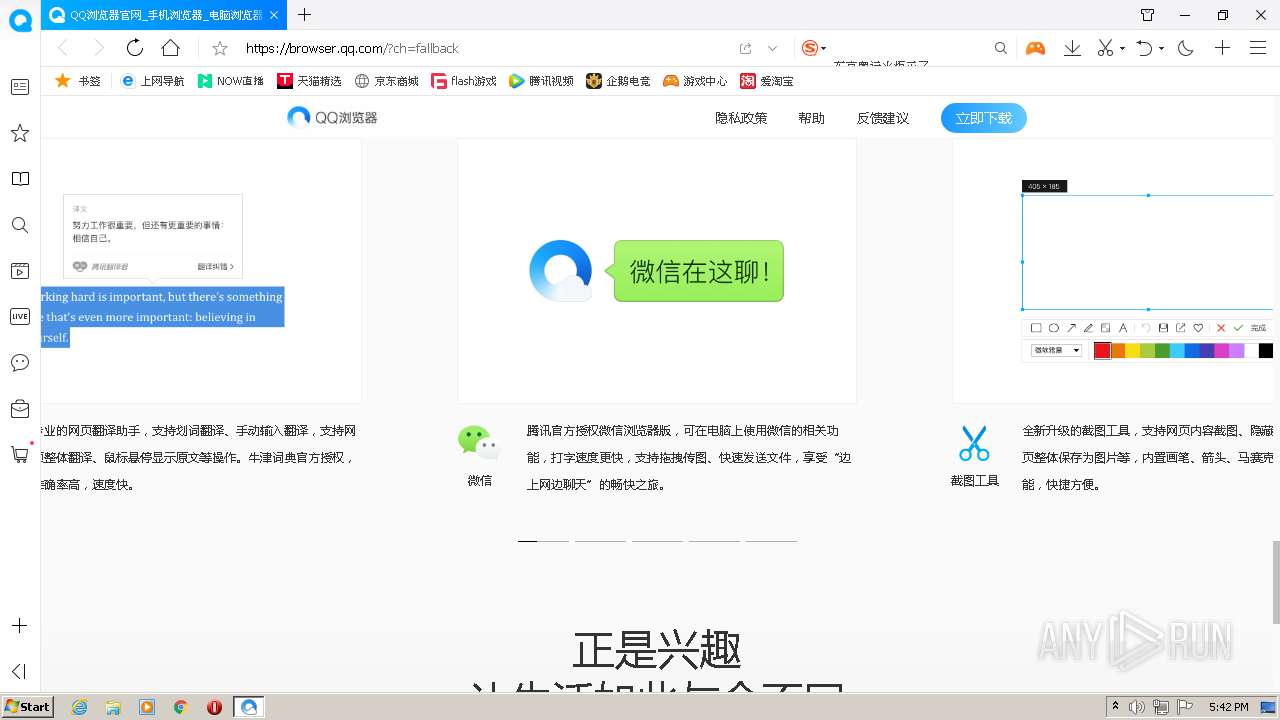Click the share page icon
This screenshot has width=1280, height=720.
pos(745,48)
